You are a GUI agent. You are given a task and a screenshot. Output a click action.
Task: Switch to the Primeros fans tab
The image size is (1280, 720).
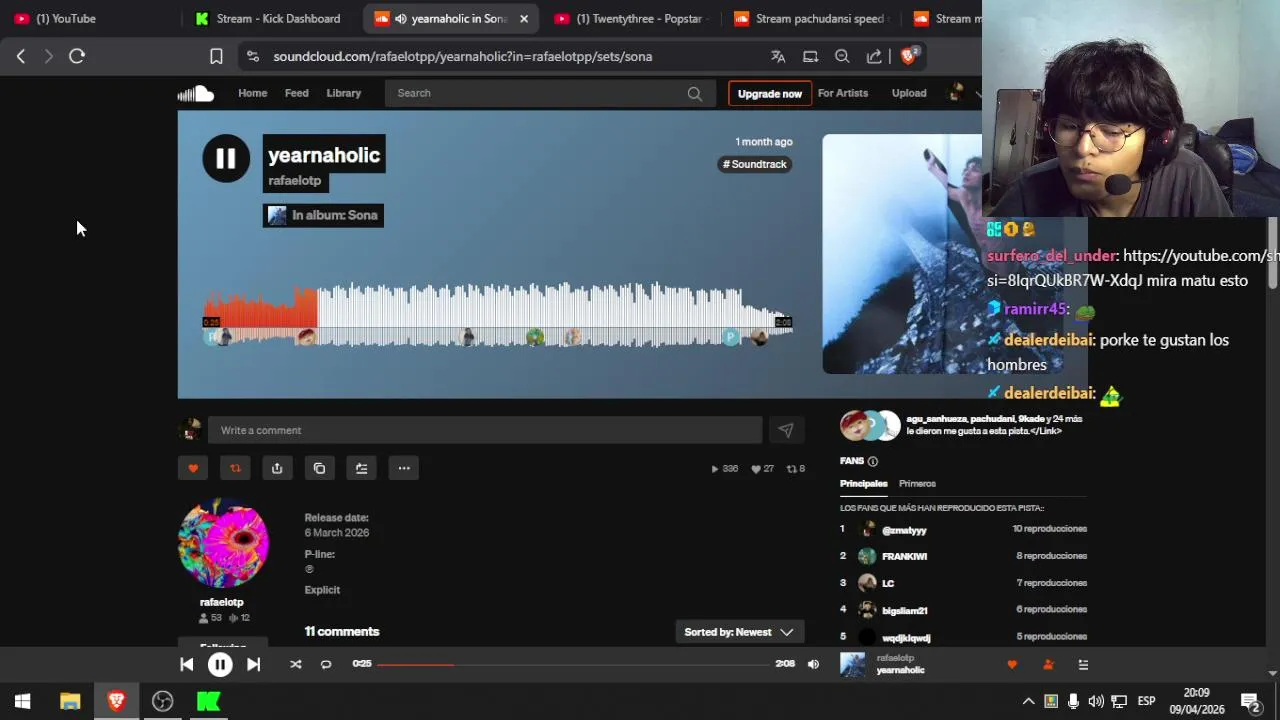[917, 483]
